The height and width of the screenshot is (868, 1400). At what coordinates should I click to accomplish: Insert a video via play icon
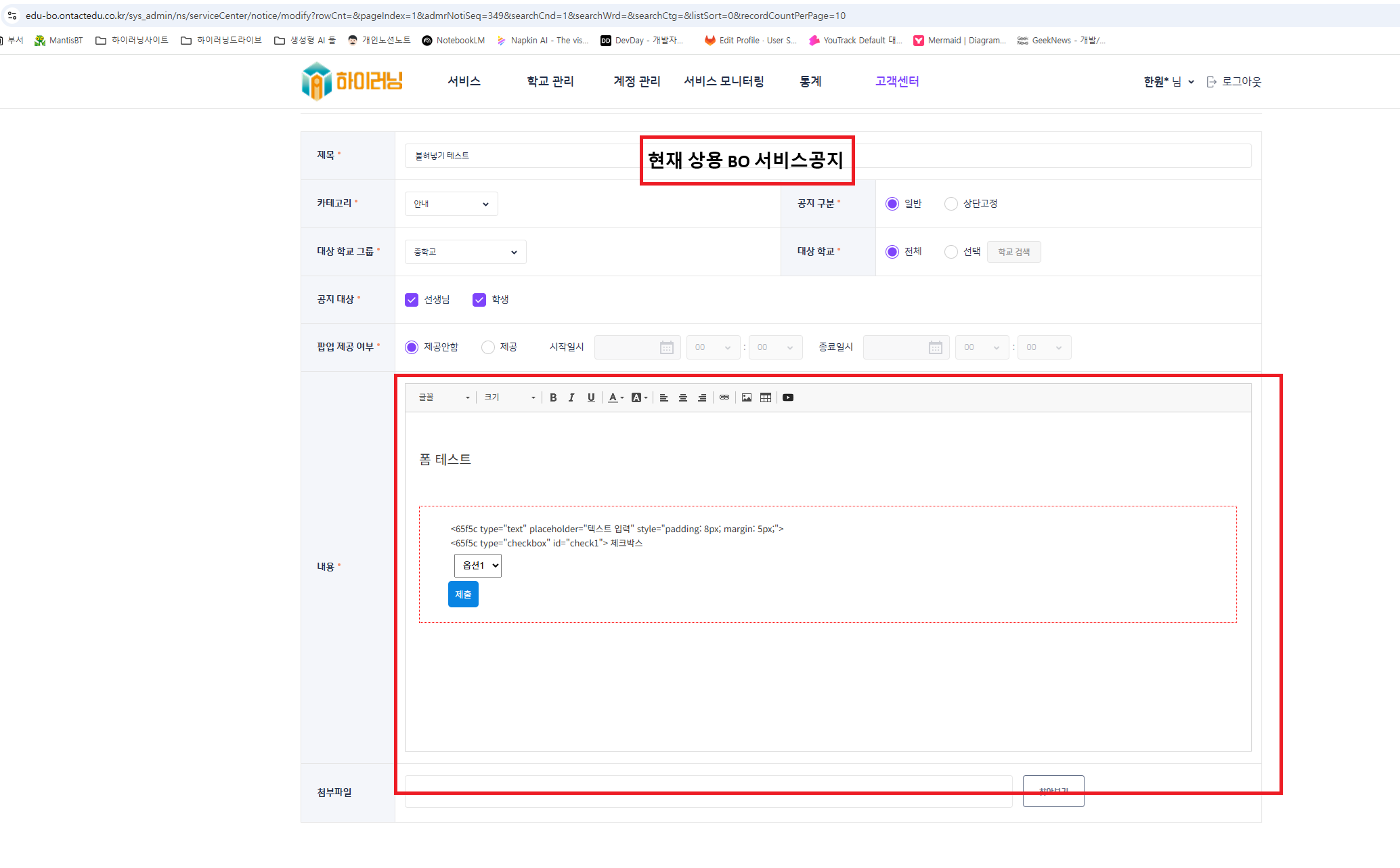tap(788, 397)
